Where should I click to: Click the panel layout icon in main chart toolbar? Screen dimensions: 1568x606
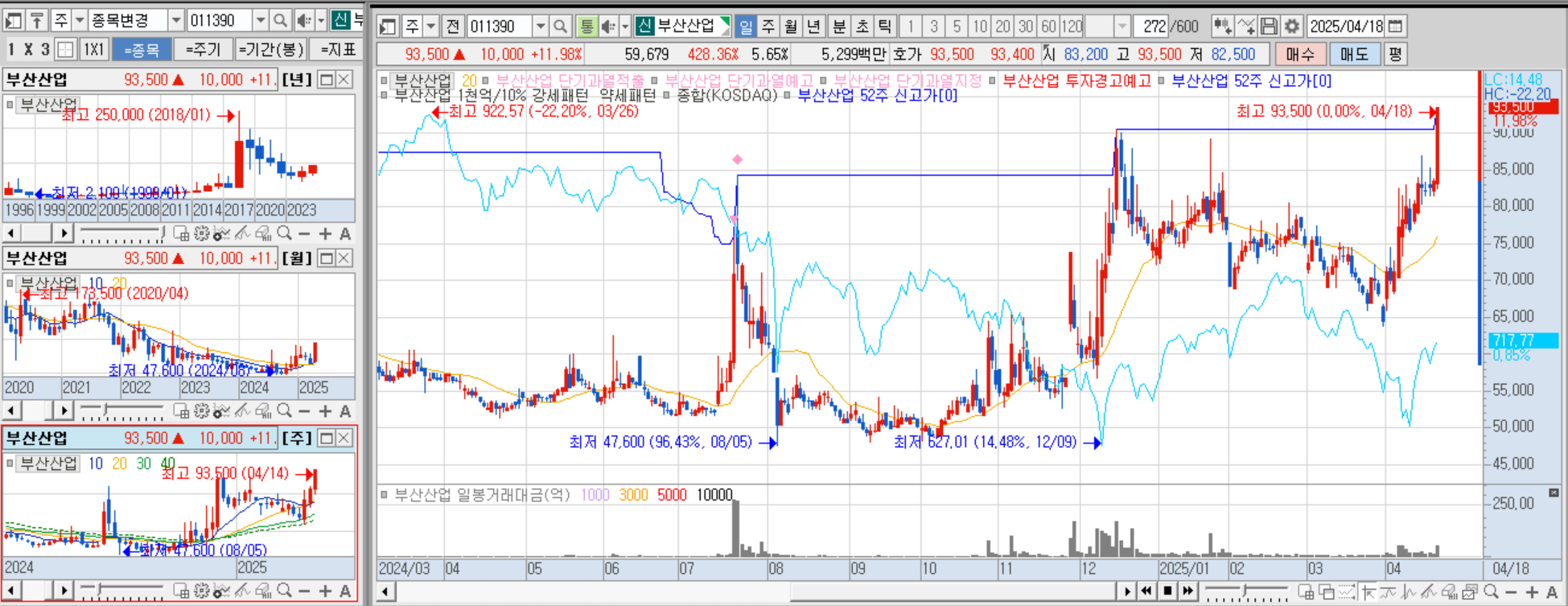pos(389,27)
